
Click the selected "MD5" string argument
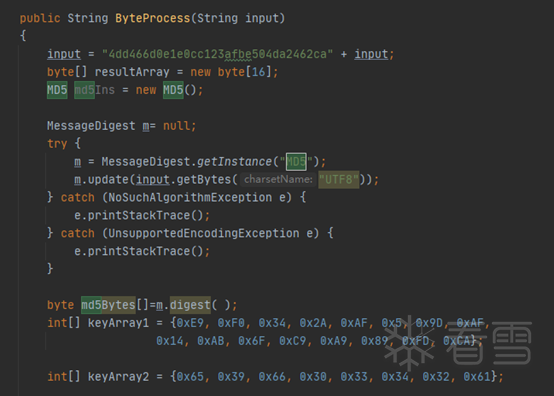pyautogui.click(x=296, y=162)
